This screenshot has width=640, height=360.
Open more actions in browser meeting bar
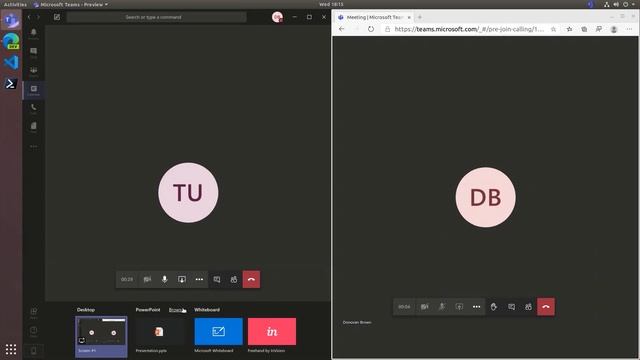[x=476, y=307]
